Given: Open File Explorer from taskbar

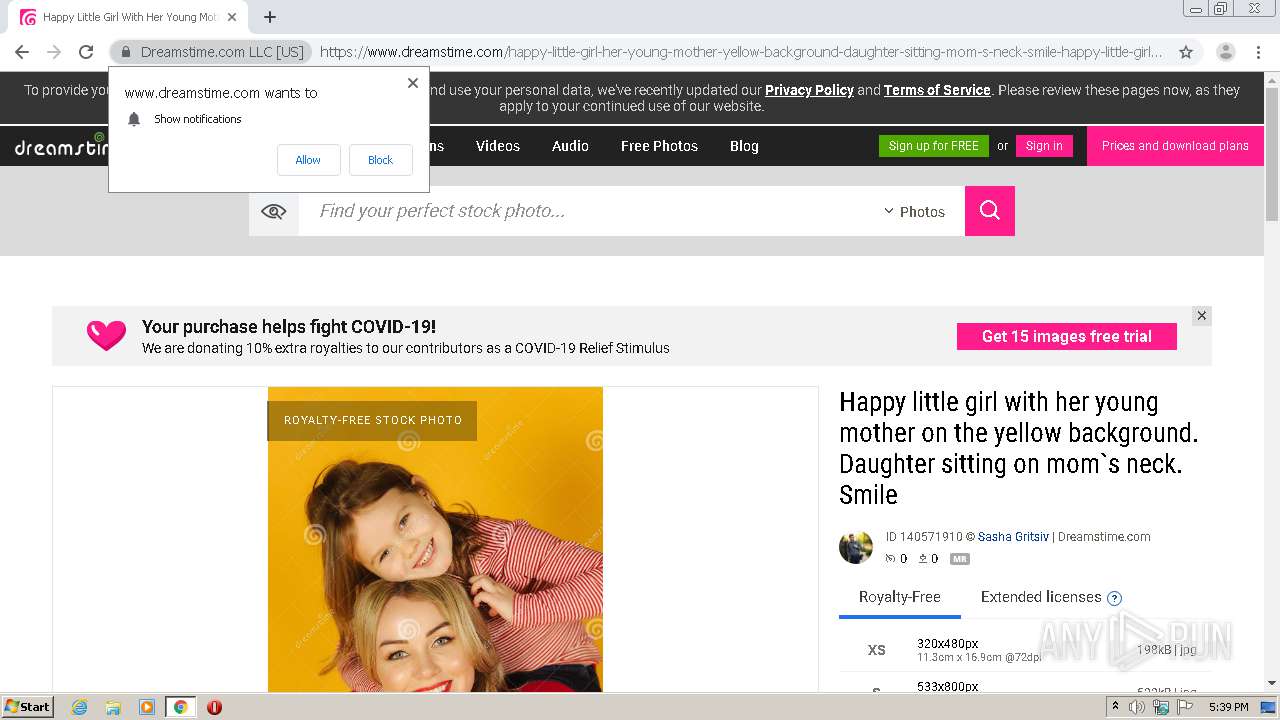Looking at the screenshot, I should [x=113, y=707].
